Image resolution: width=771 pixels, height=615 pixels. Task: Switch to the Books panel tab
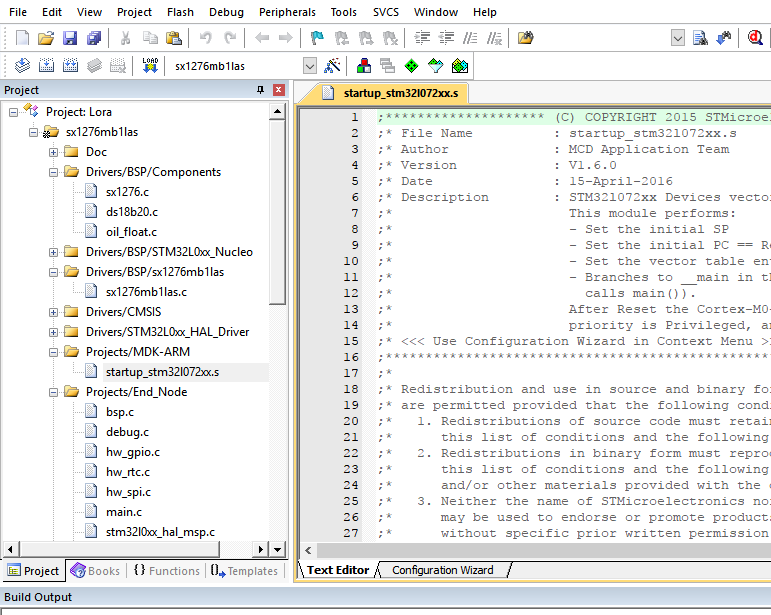click(x=95, y=571)
